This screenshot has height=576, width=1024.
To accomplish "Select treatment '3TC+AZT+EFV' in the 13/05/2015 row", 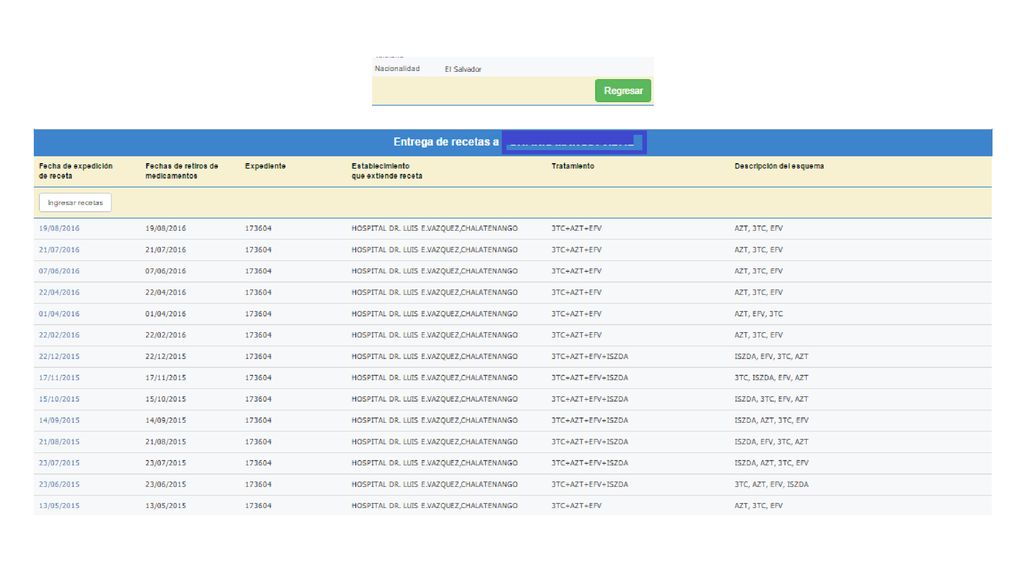I will (577, 506).
